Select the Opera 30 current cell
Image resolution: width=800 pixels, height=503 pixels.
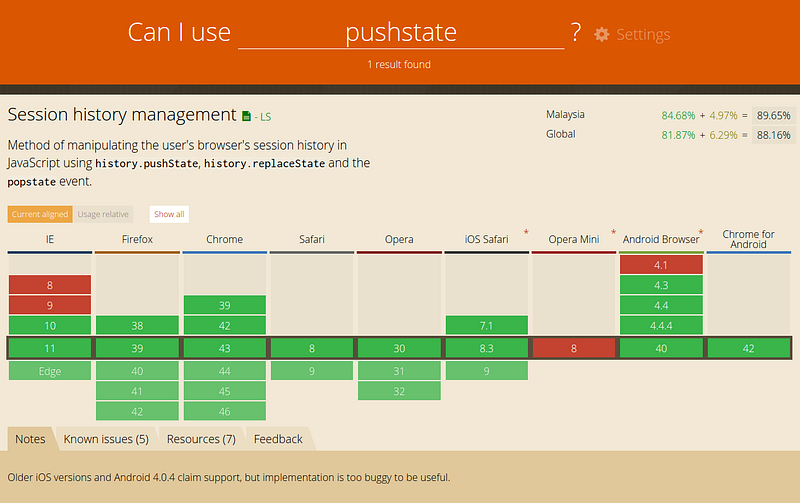(x=399, y=348)
